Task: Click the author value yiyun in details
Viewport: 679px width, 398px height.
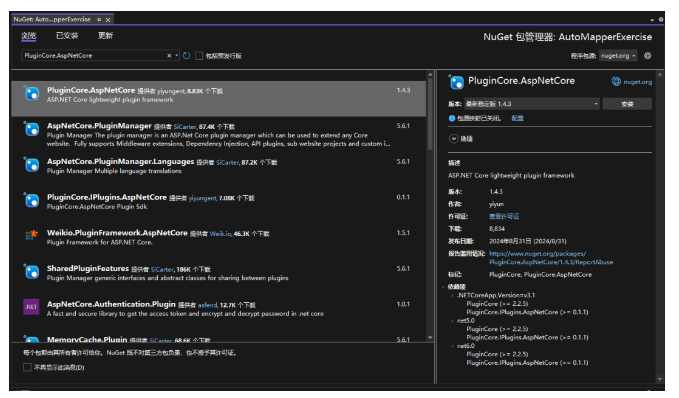Action: (x=496, y=204)
